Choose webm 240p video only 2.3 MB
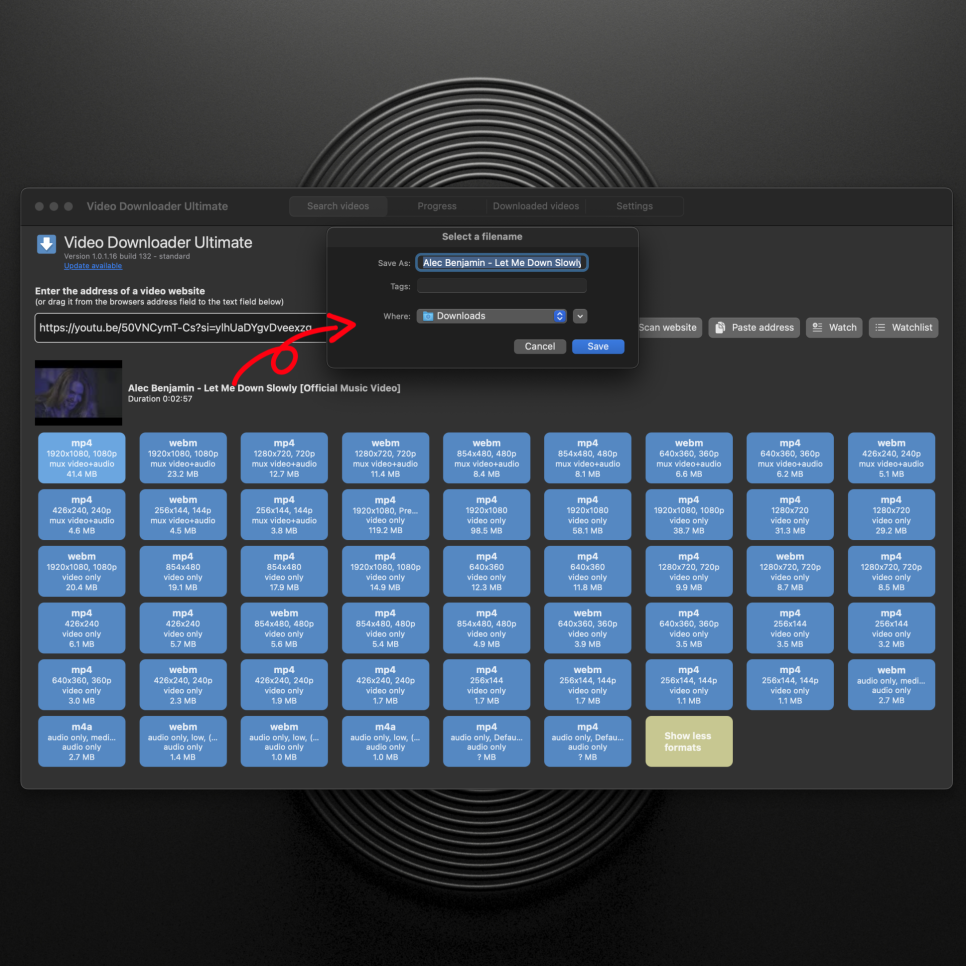Screen dimensions: 966x966 [183, 684]
